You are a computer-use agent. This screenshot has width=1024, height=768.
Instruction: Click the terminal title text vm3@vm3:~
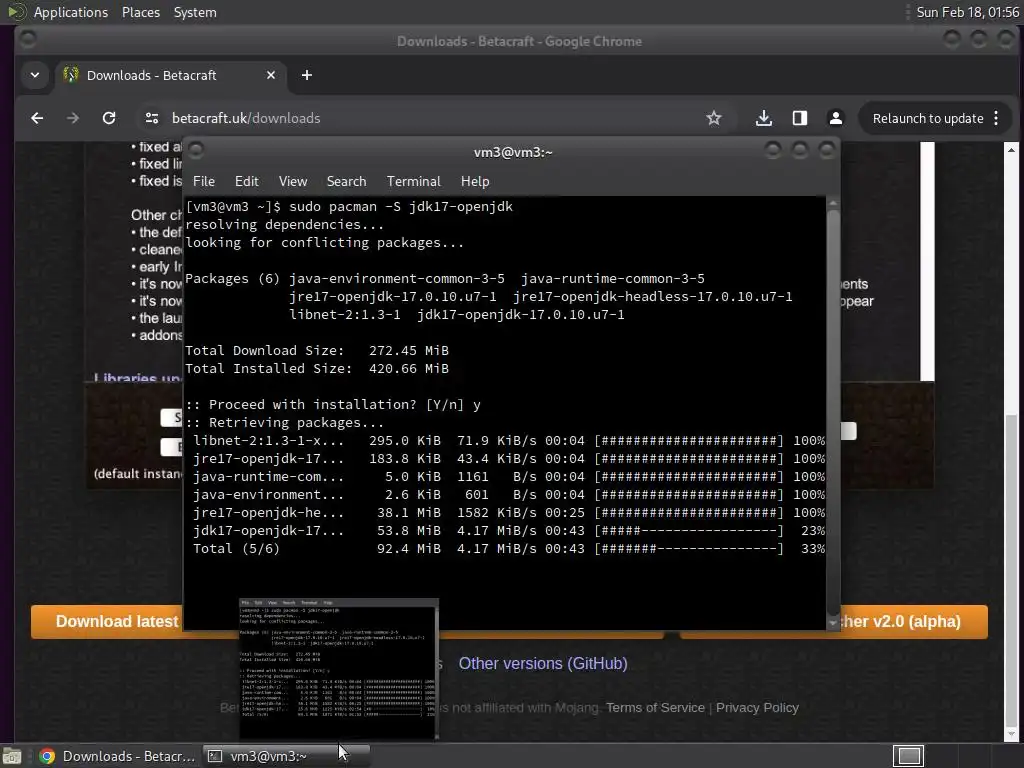coord(513,152)
